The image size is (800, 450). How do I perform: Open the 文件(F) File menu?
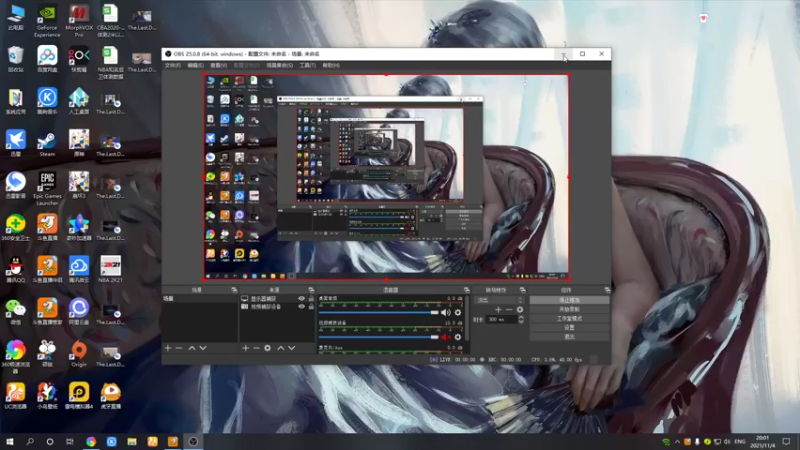(x=172, y=65)
